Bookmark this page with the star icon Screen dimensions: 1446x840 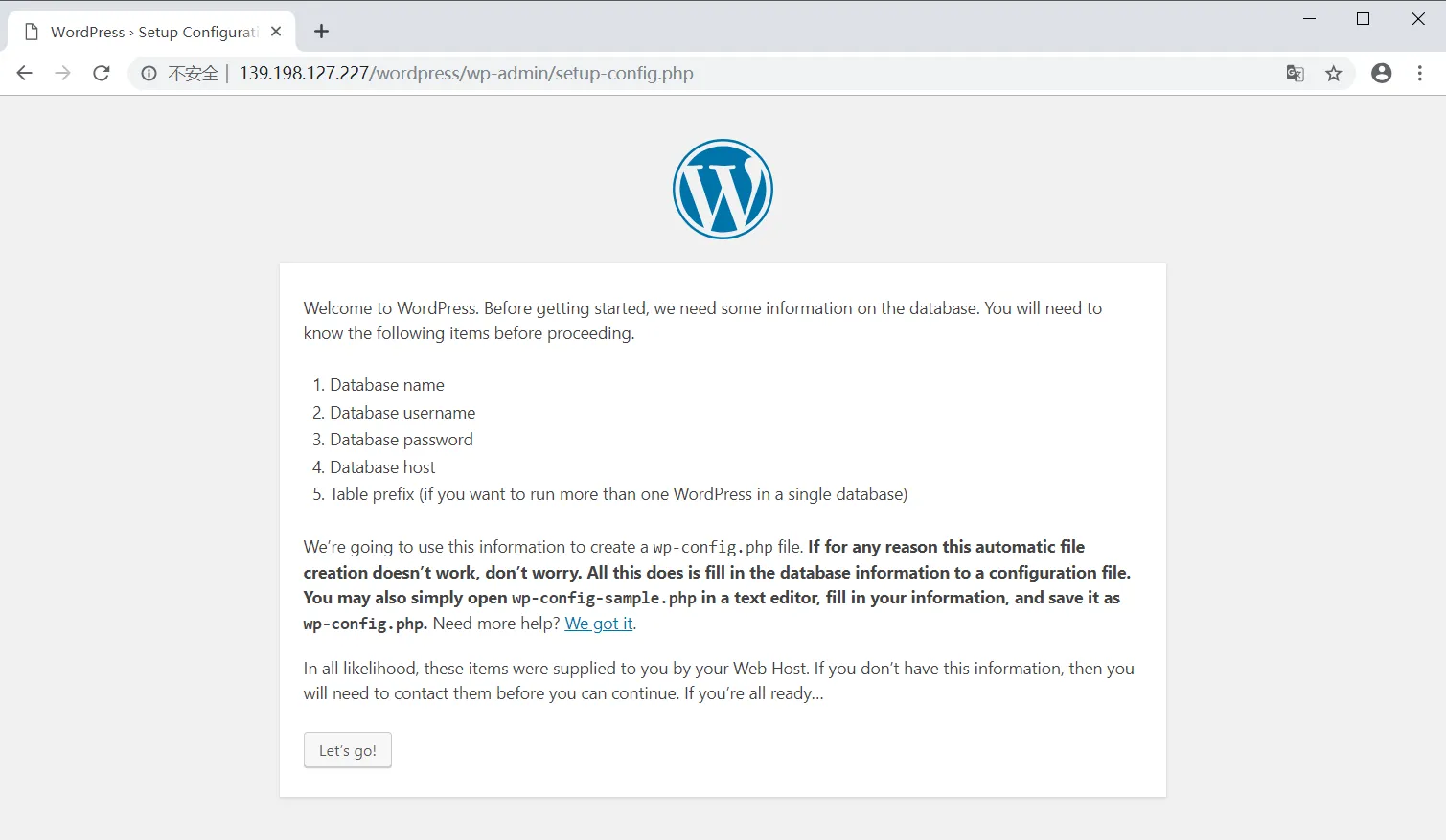pos(1333,73)
